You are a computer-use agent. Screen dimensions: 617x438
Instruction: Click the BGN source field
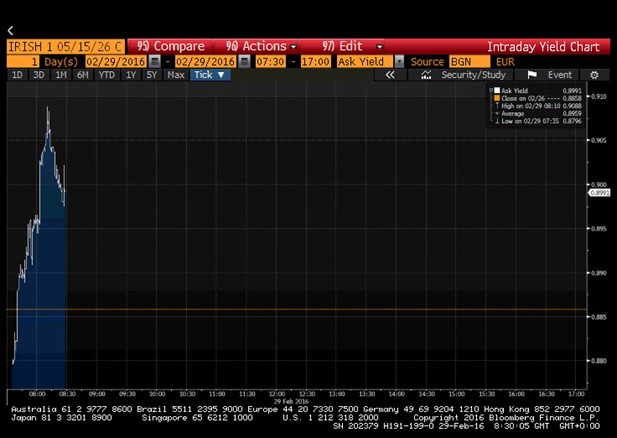coord(463,61)
